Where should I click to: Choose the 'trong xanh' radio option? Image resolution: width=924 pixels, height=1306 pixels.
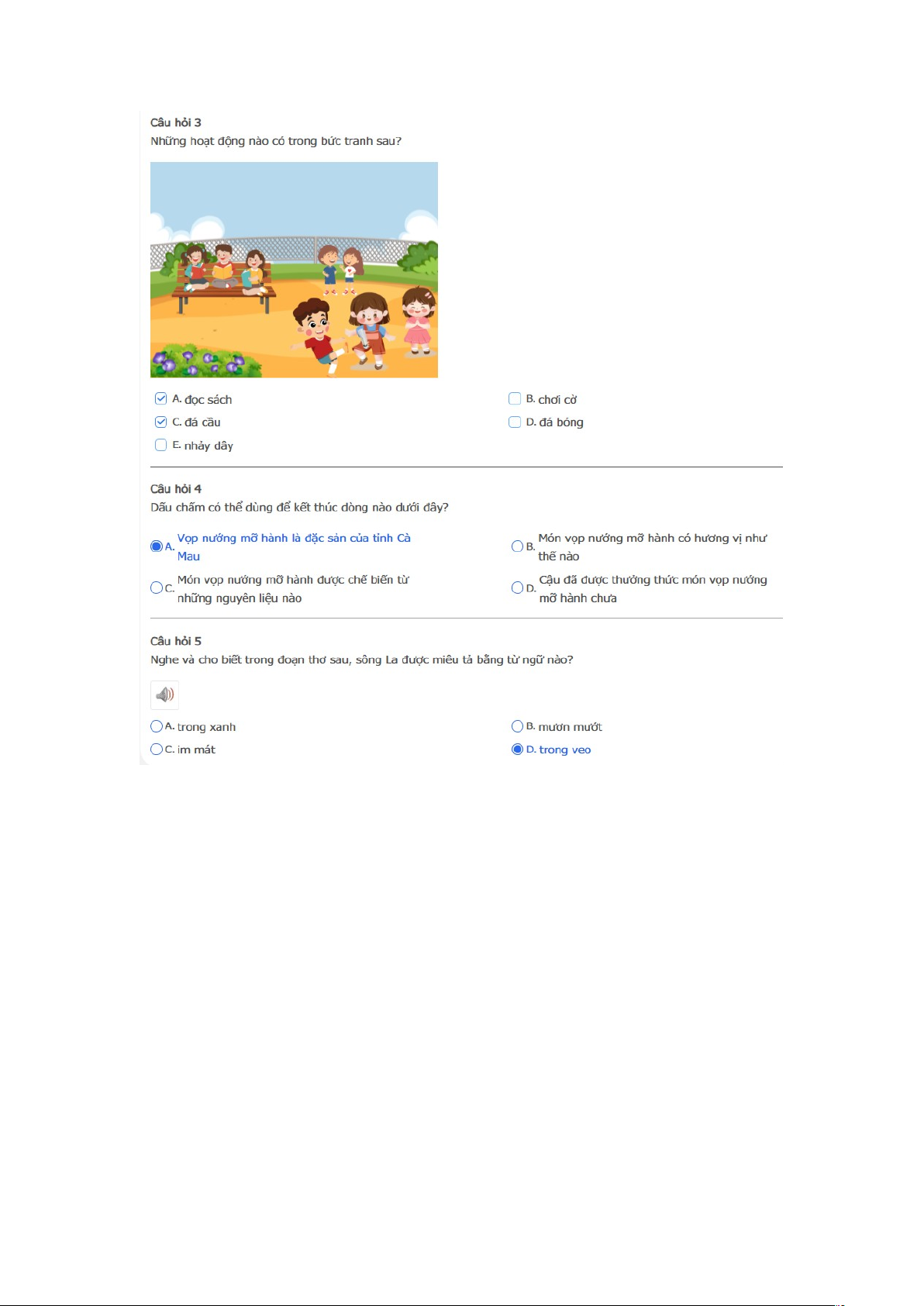click(156, 726)
